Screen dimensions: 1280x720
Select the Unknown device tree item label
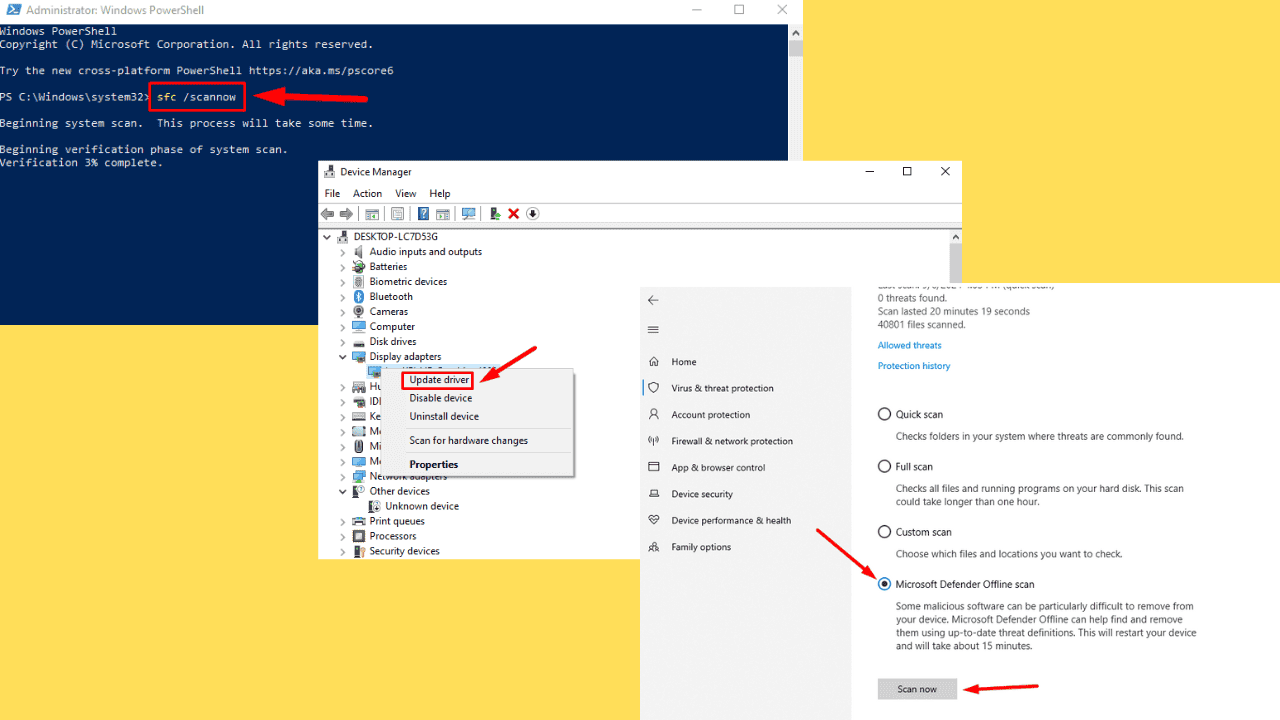422,506
